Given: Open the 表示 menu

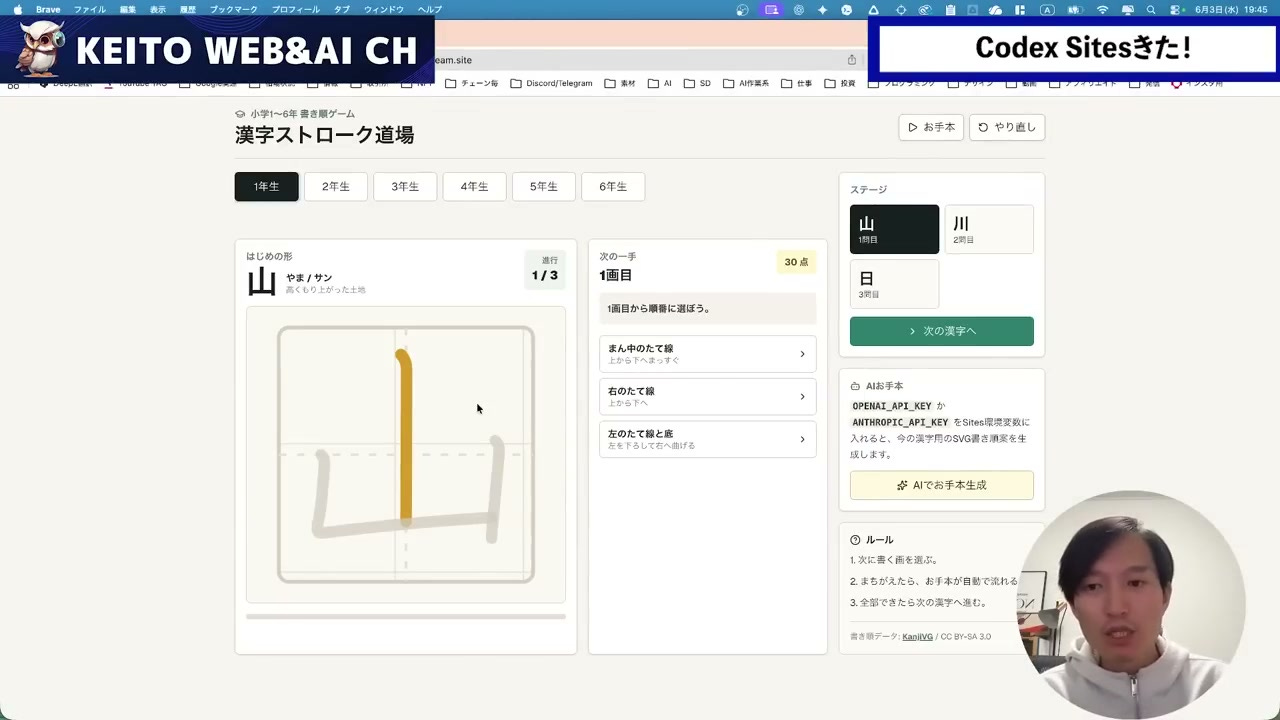Looking at the screenshot, I should pyautogui.click(x=158, y=9).
